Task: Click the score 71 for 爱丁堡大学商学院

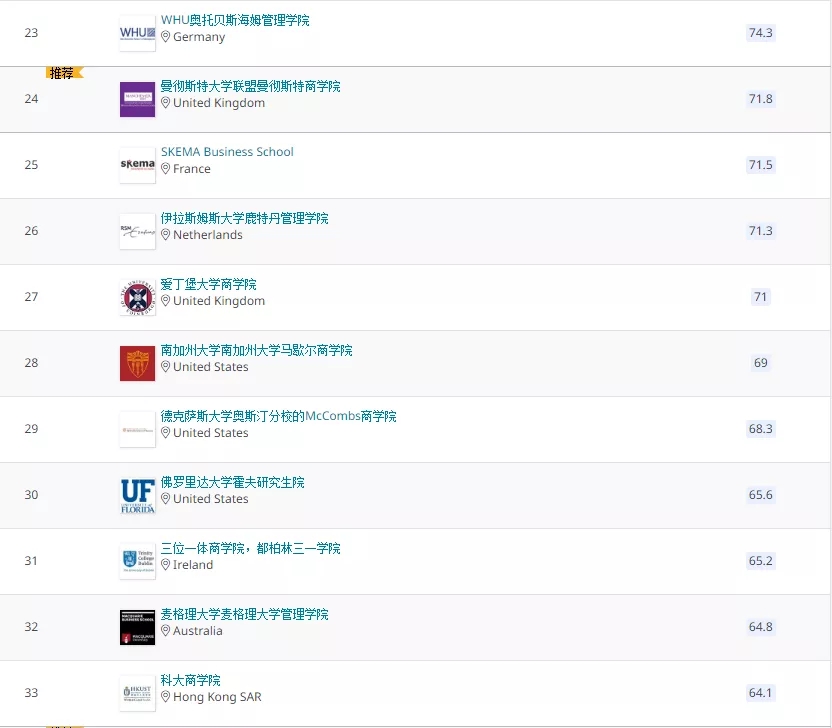Action: [760, 297]
